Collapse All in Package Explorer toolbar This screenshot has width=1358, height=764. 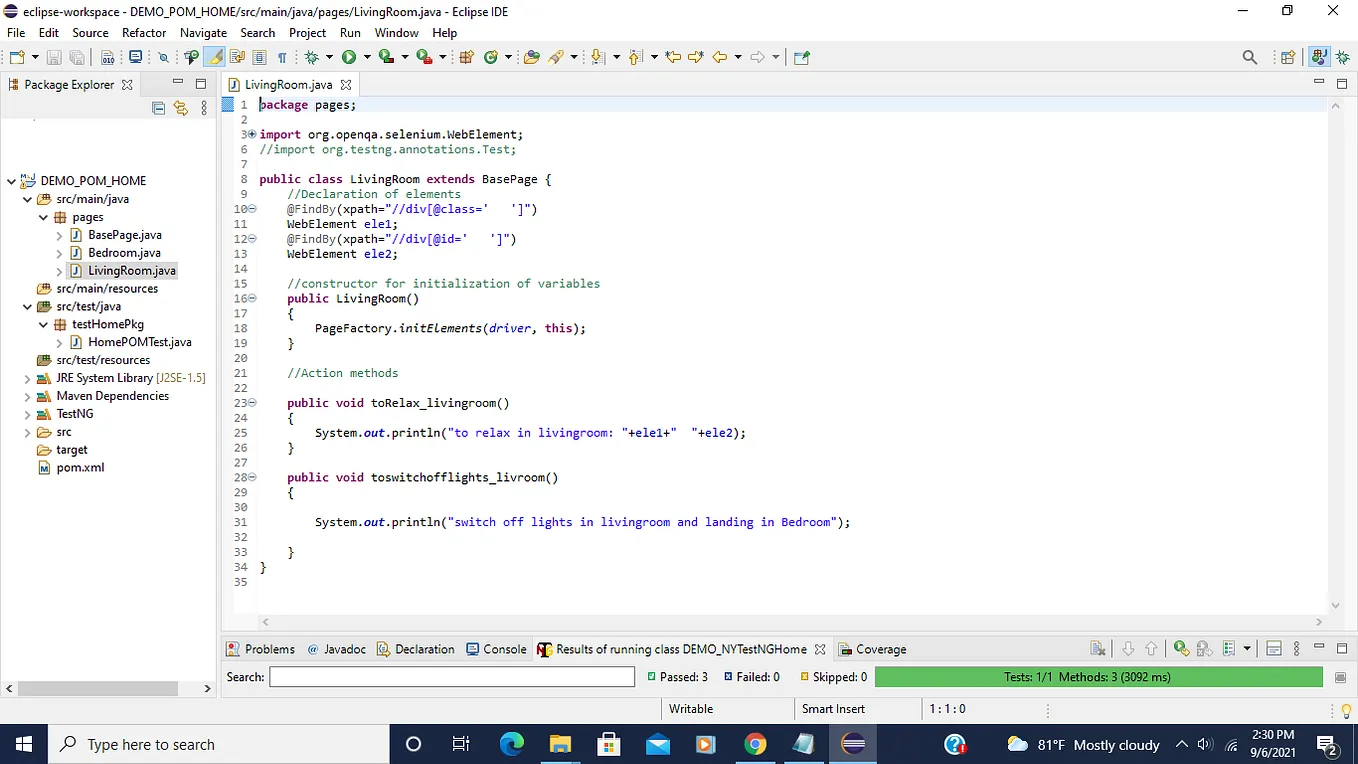[158, 108]
